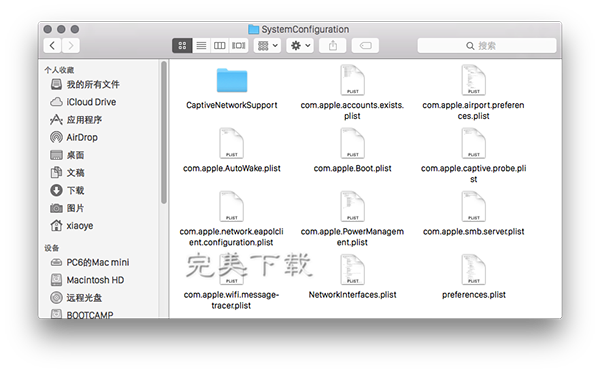Open xiaoye home folder in sidebar
Viewport: 600px width, 373px height.
[x=72, y=225]
